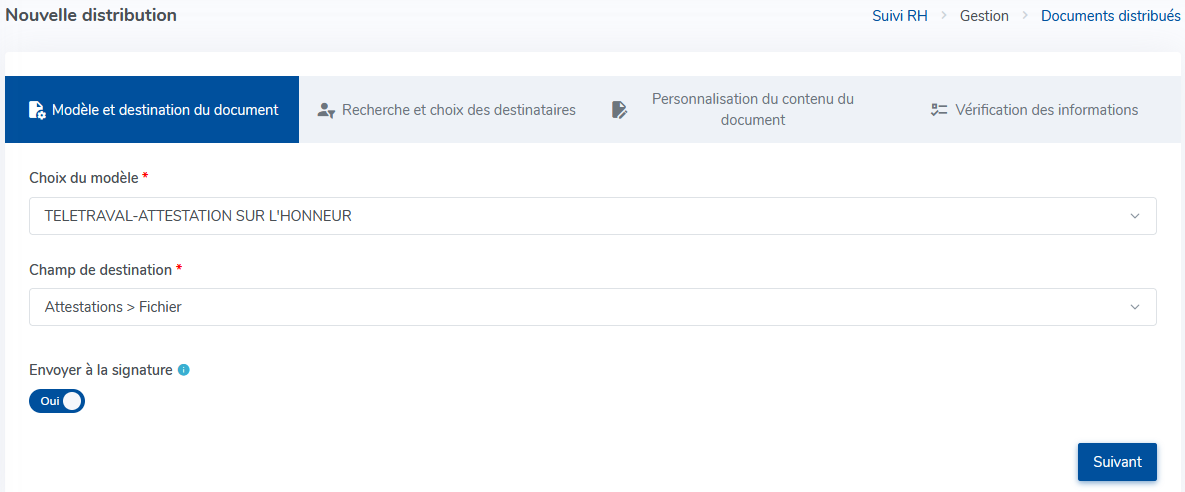Click the person filter icon for recipients
The width and height of the screenshot is (1185, 492).
pyautogui.click(x=326, y=110)
